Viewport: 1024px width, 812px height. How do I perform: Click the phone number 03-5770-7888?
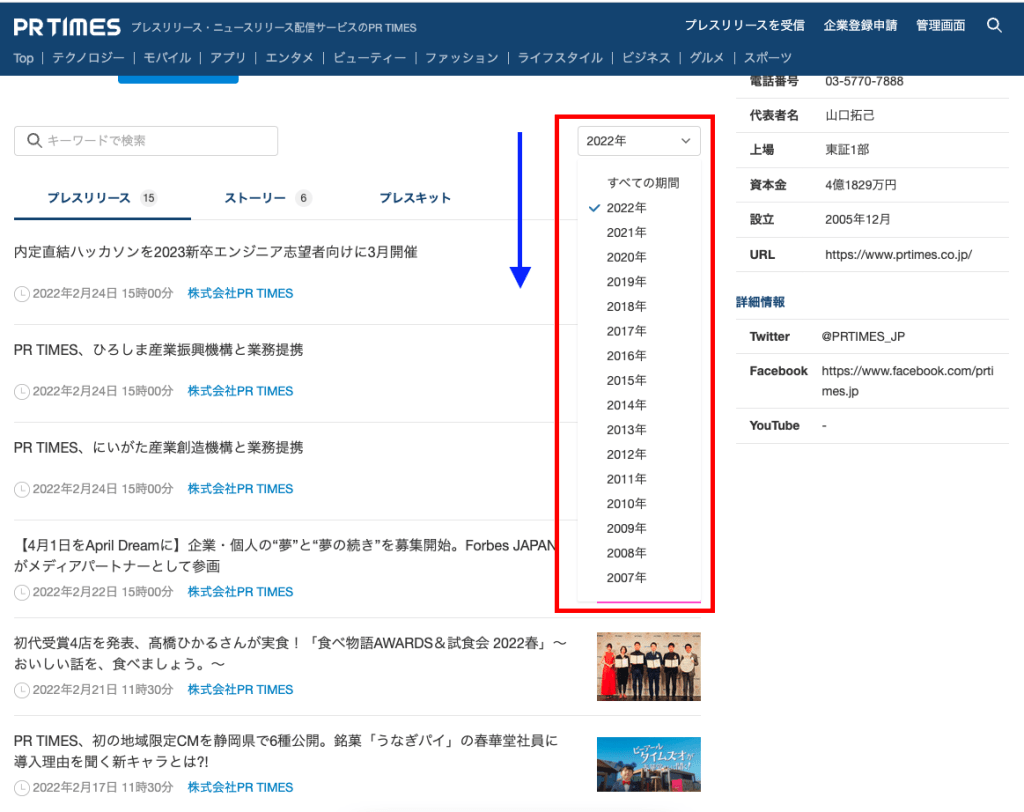[864, 82]
